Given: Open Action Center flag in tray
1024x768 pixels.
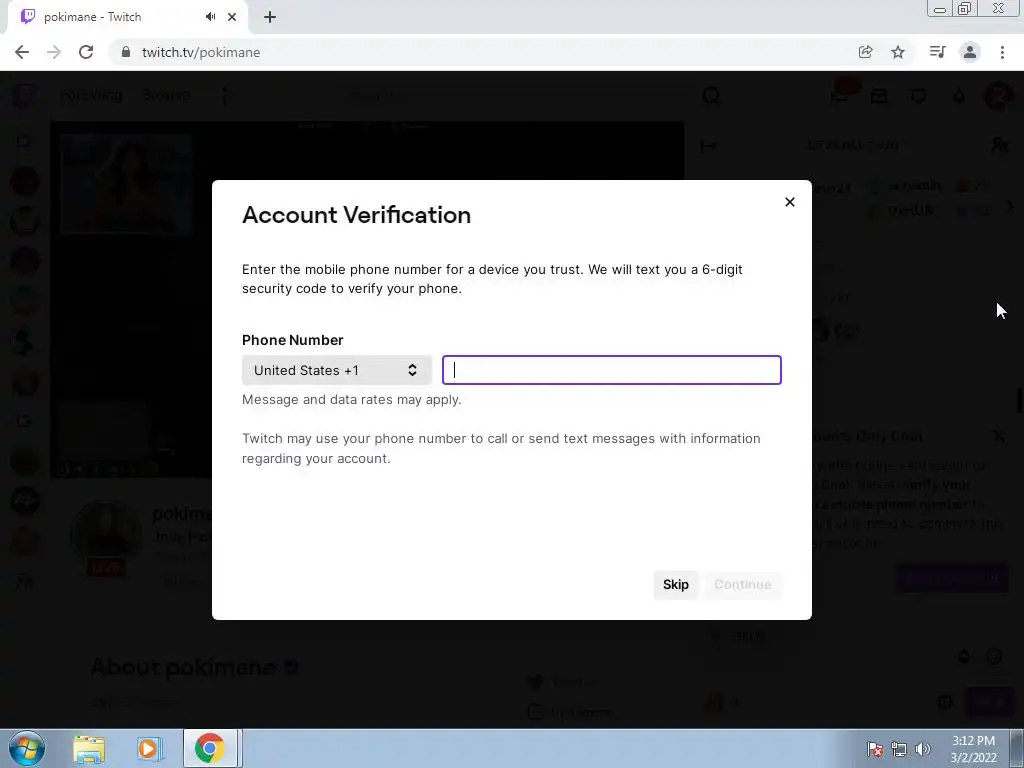Looking at the screenshot, I should tap(875, 749).
